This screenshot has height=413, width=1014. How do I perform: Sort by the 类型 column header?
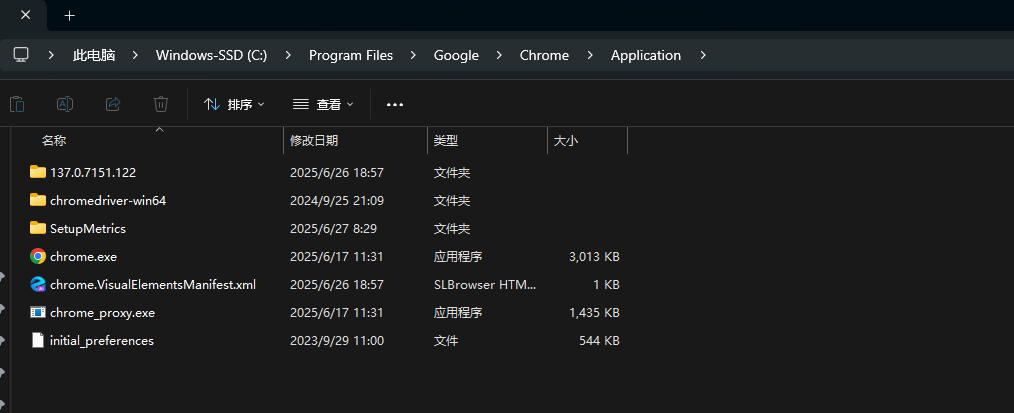click(446, 140)
